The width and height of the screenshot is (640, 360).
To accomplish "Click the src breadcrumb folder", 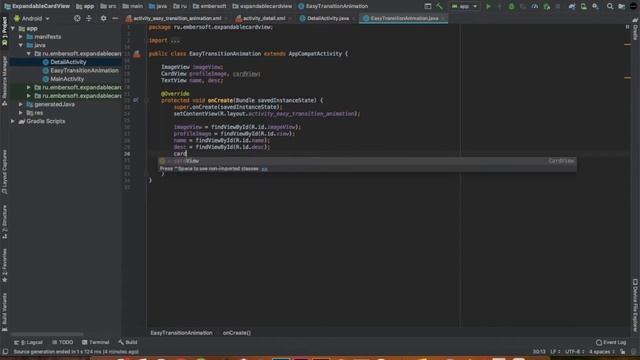I will [x=108, y=6].
